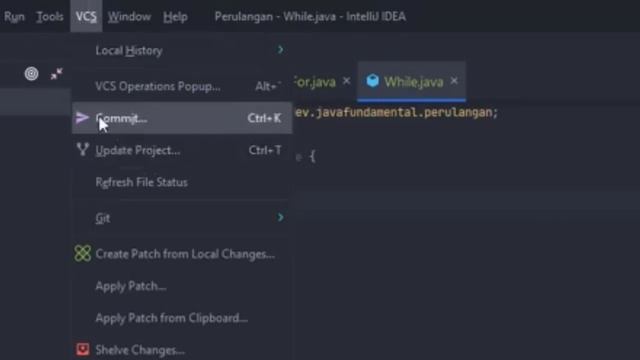Select Apply Patch from Clipboard
Image resolution: width=640 pixels, height=360 pixels.
coord(182,318)
